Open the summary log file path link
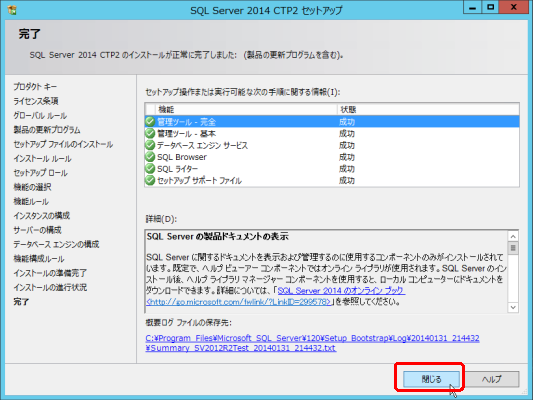 312,338
